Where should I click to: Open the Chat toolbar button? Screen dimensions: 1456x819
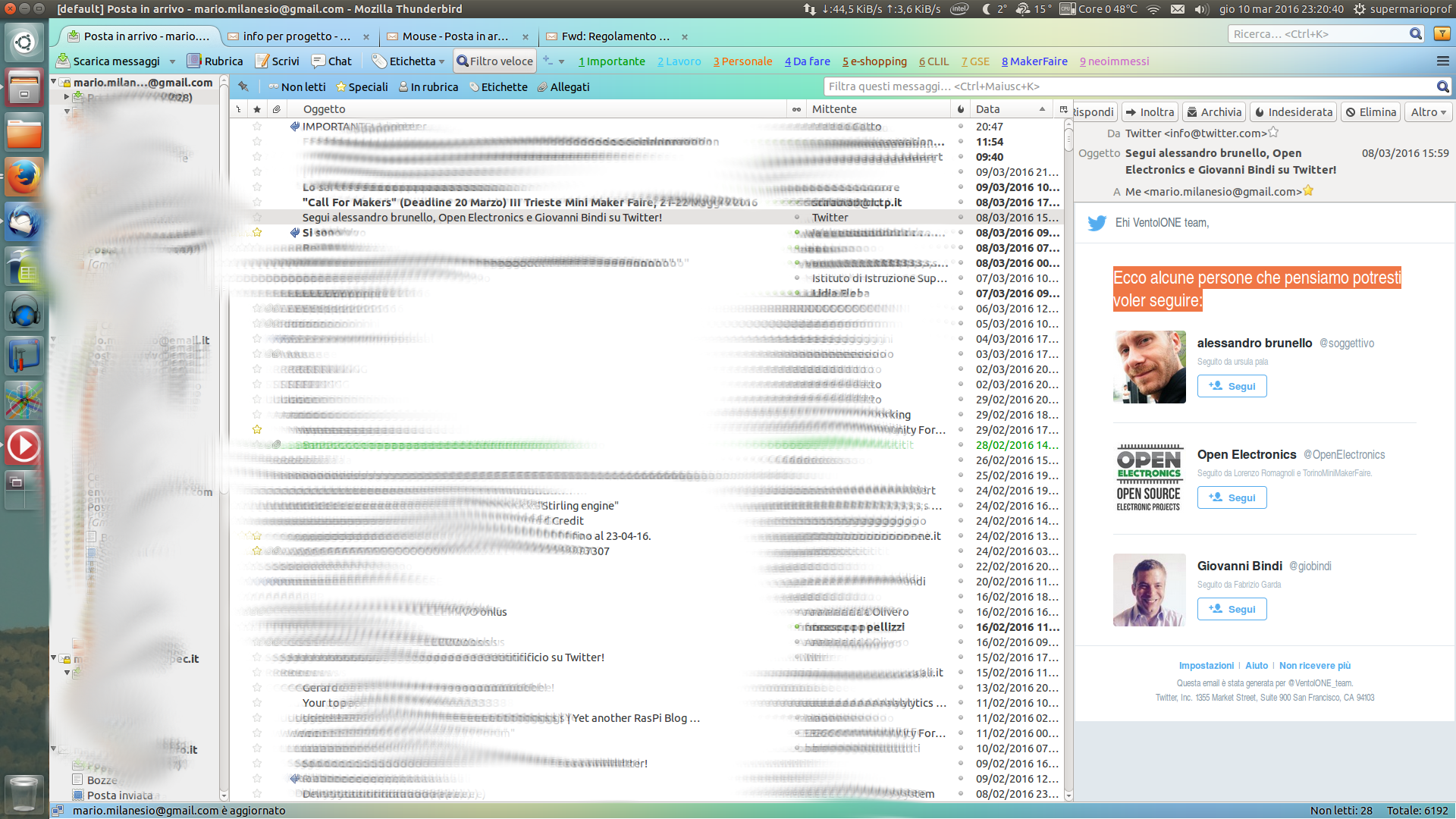pos(331,61)
